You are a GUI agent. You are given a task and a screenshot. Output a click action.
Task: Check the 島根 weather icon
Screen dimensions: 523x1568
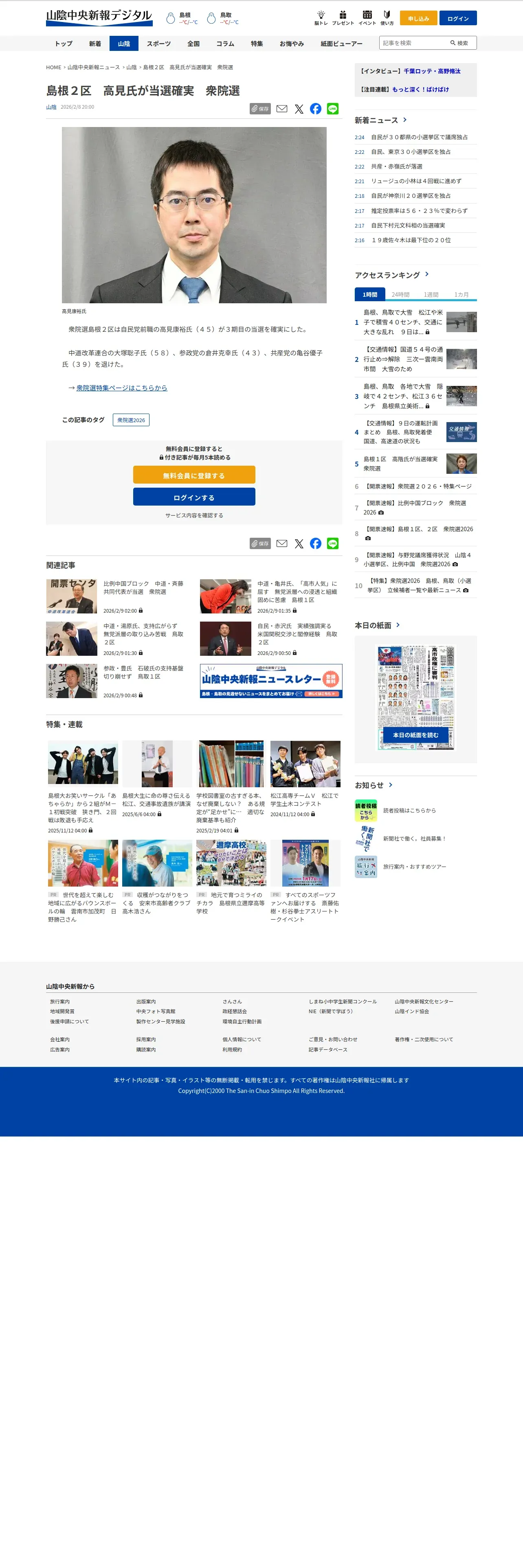pyautogui.click(x=171, y=18)
